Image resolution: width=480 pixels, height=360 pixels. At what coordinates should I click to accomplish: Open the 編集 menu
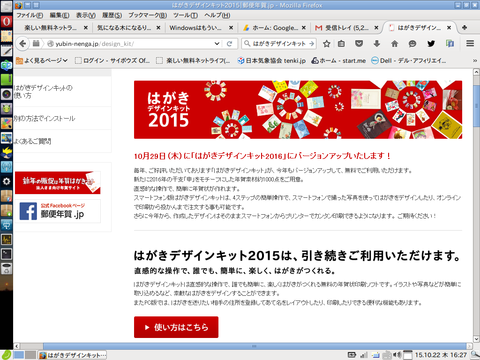click(x=59, y=15)
